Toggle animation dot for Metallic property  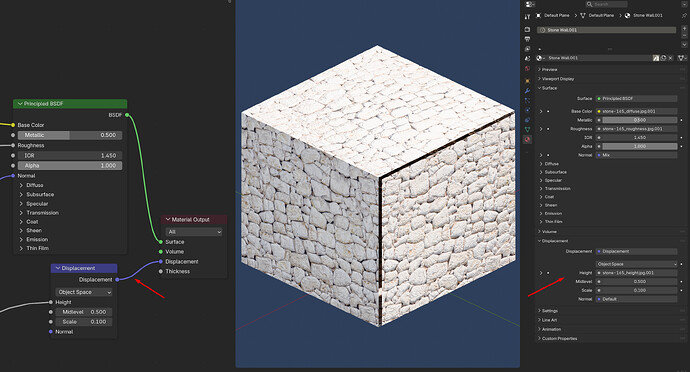[682, 120]
